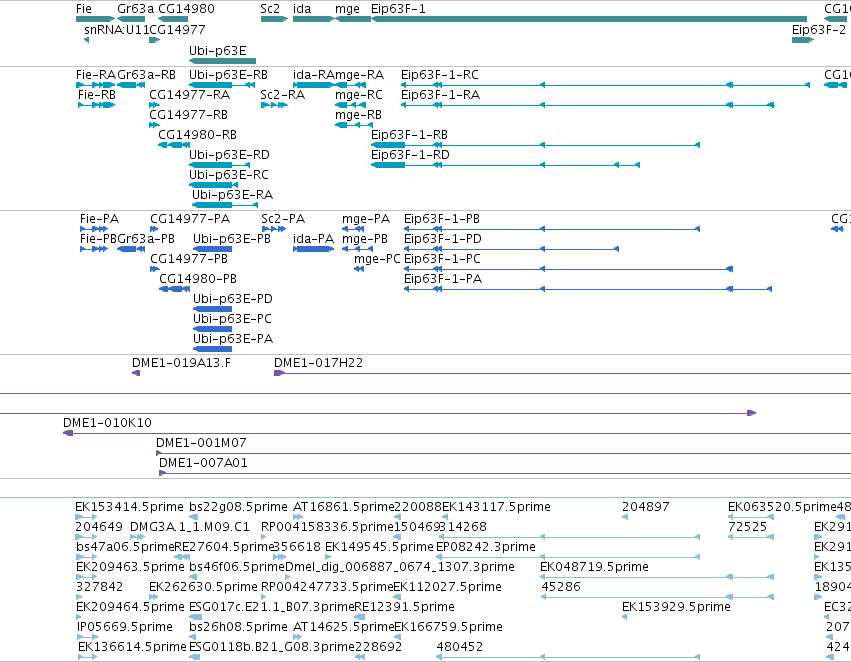Click the ida-RA transcript
This screenshot has height=662, width=851.
point(313,85)
